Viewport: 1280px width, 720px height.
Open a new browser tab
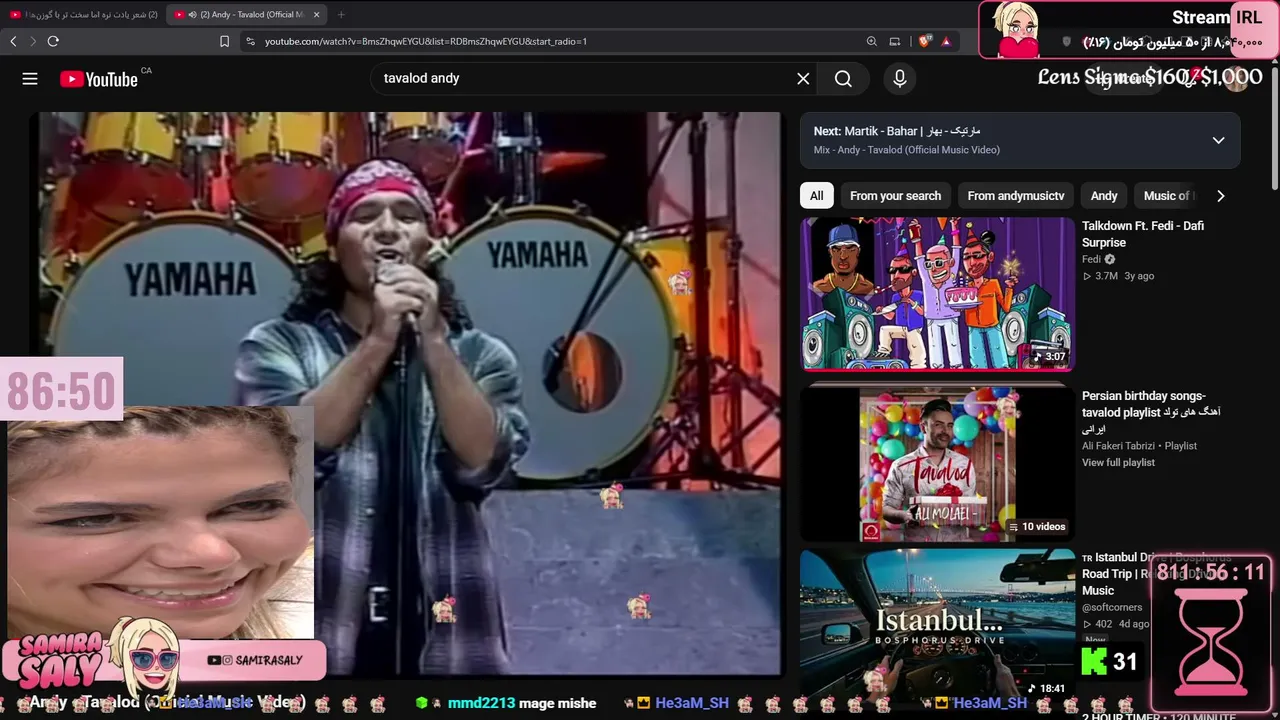341,14
